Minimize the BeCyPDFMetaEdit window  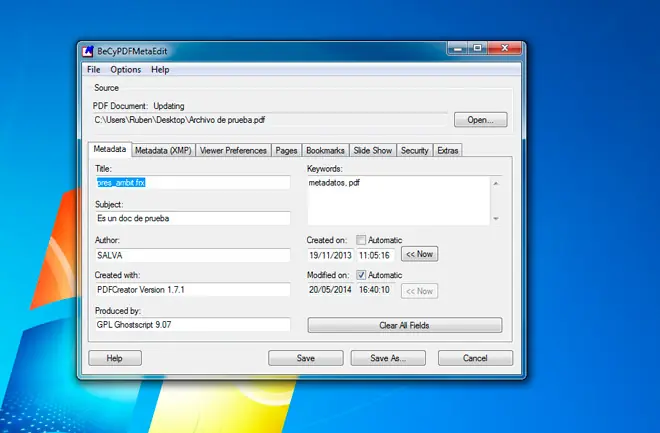(x=458, y=48)
